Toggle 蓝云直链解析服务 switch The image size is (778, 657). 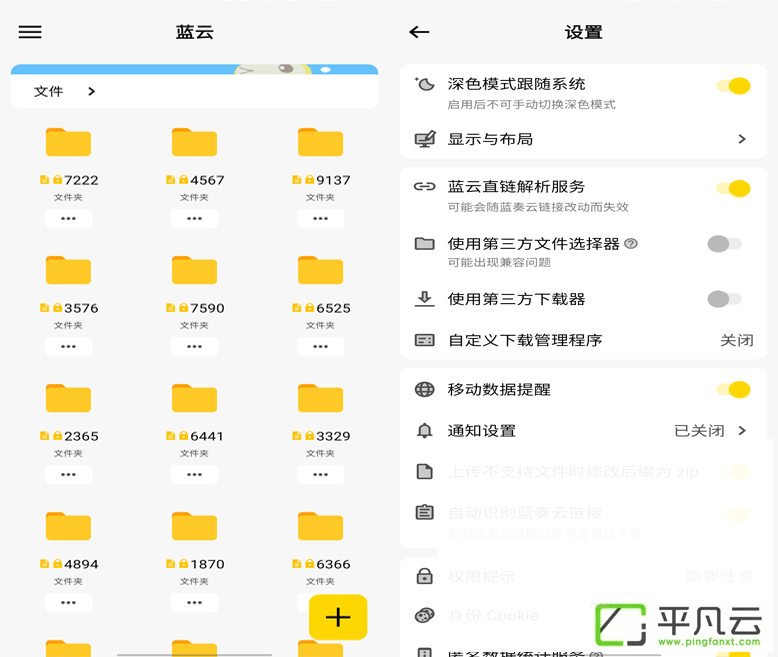733,189
